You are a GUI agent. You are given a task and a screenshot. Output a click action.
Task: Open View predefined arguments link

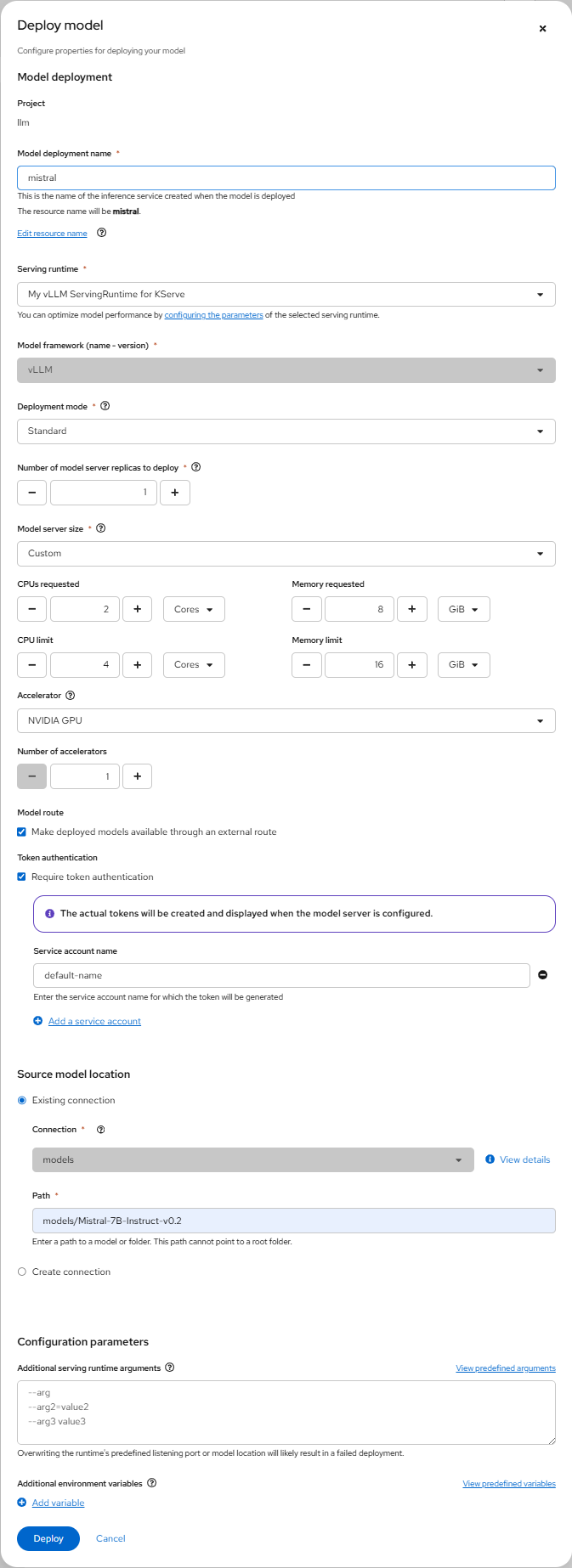click(506, 1368)
